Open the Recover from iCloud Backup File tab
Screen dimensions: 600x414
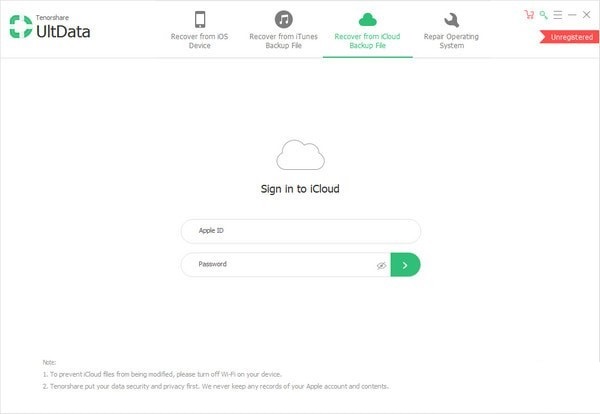pos(368,44)
